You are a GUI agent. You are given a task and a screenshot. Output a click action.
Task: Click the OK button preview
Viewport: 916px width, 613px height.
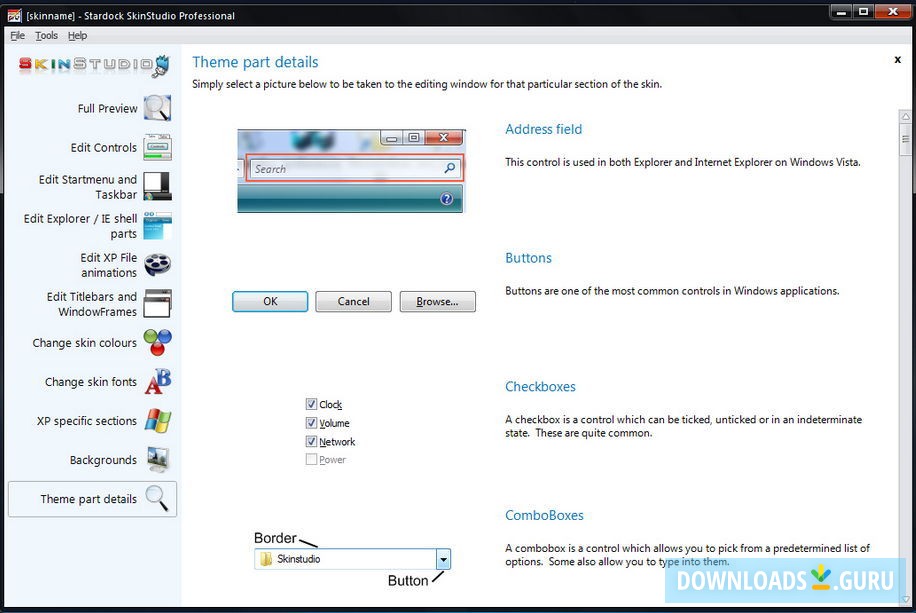pos(270,302)
